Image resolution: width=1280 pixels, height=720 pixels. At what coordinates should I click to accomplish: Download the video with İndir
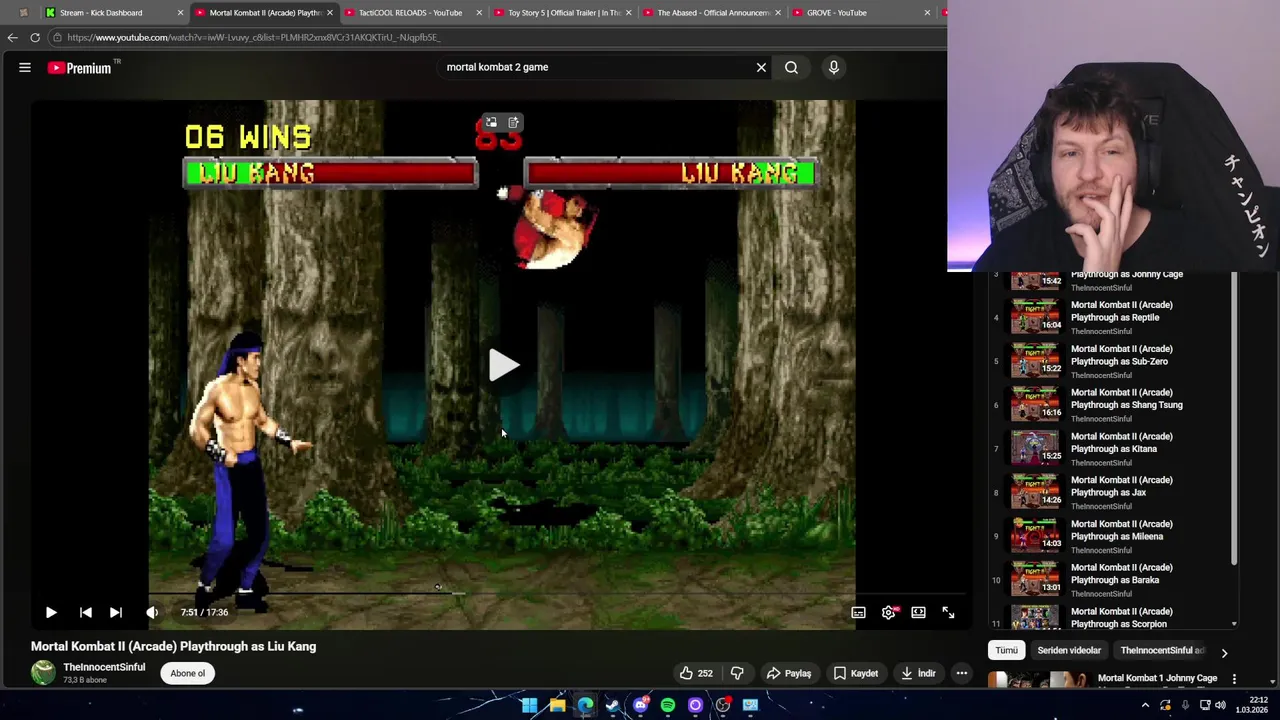(x=918, y=673)
